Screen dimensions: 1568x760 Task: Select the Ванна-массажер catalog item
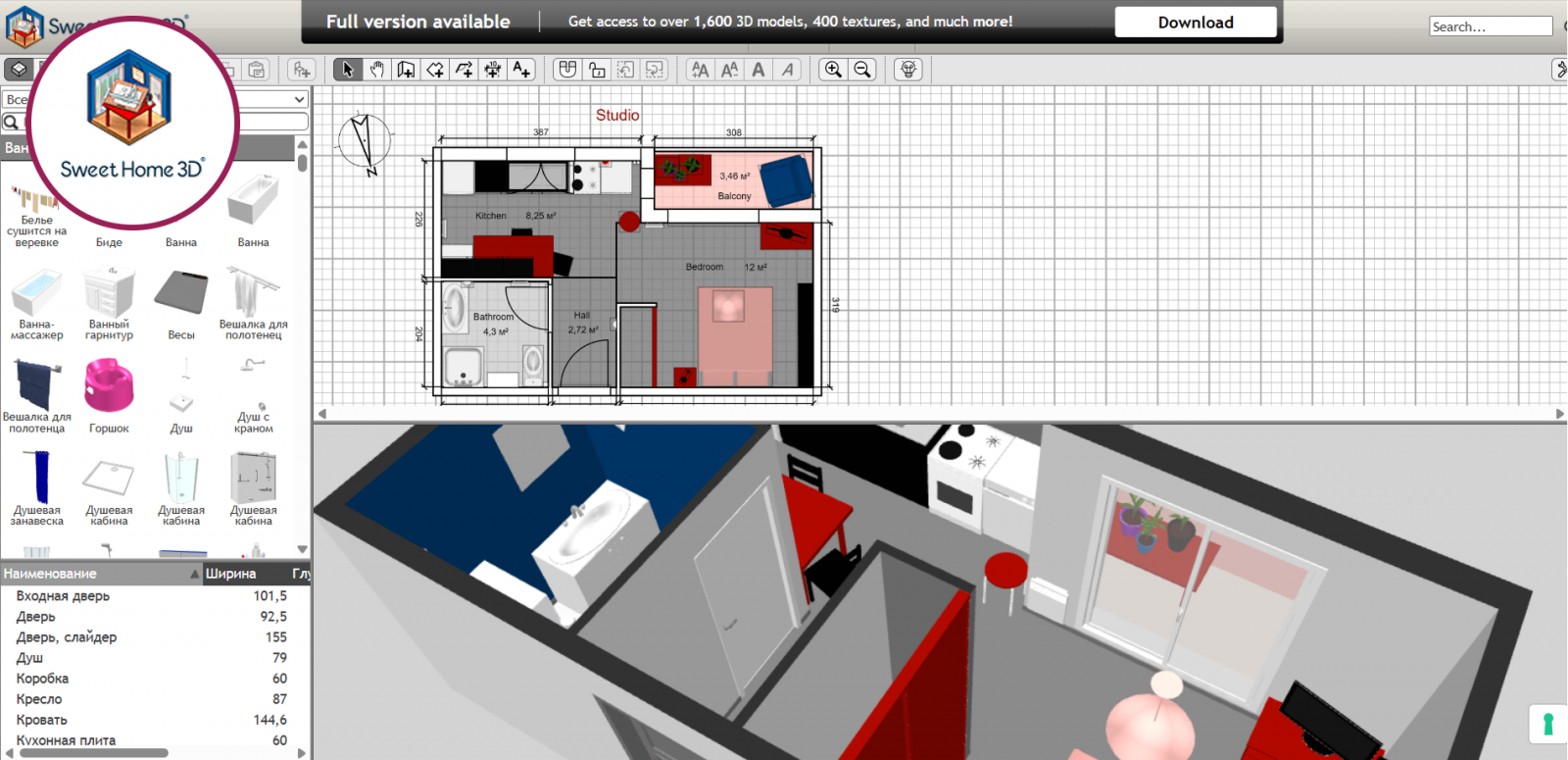(x=37, y=305)
